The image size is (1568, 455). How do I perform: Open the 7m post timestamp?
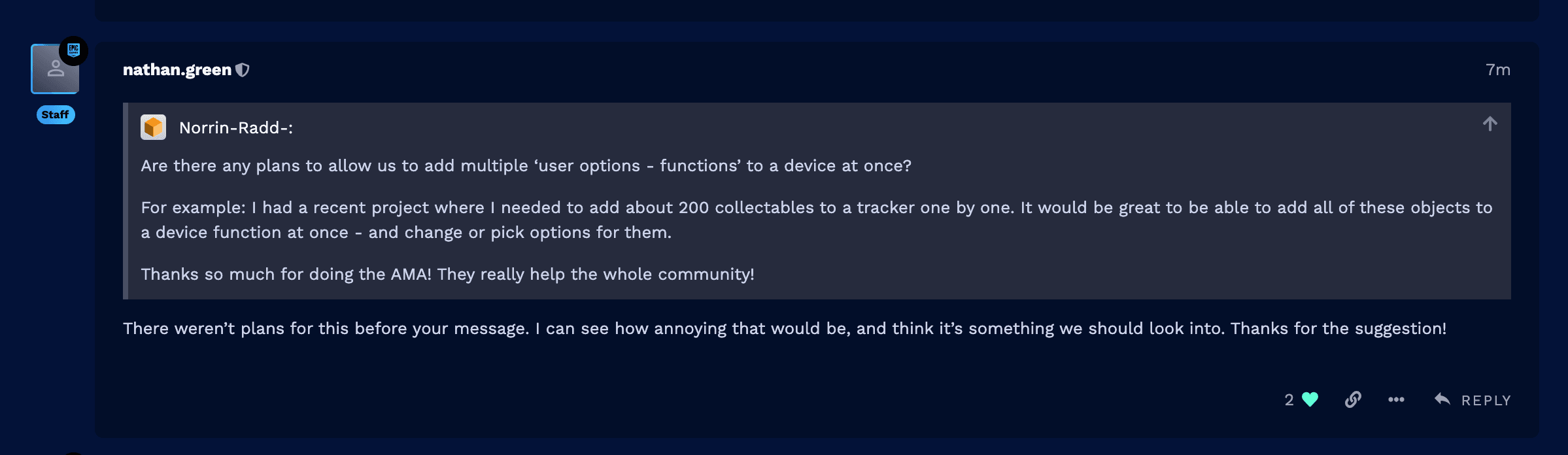pyautogui.click(x=1497, y=70)
